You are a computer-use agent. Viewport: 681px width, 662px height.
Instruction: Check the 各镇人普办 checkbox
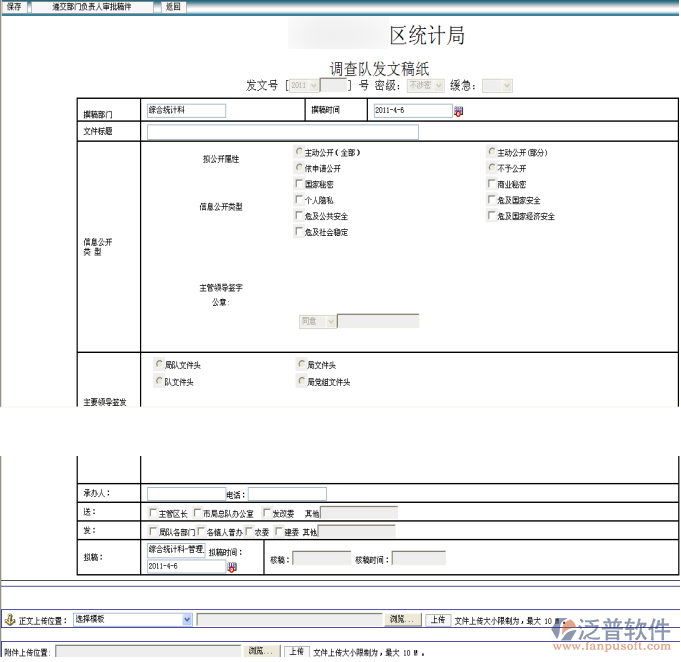[x=201, y=531]
